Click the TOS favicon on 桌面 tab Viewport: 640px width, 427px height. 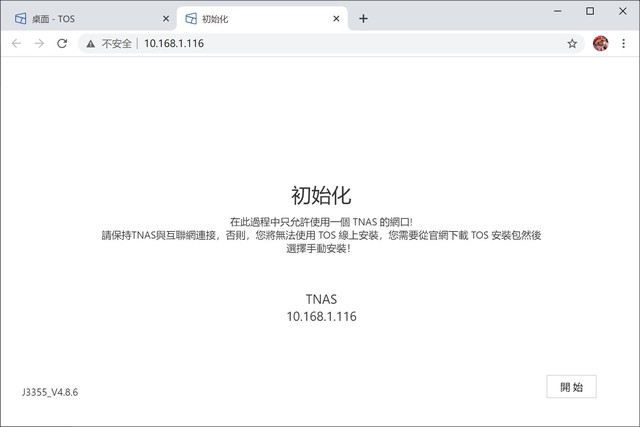point(20,19)
